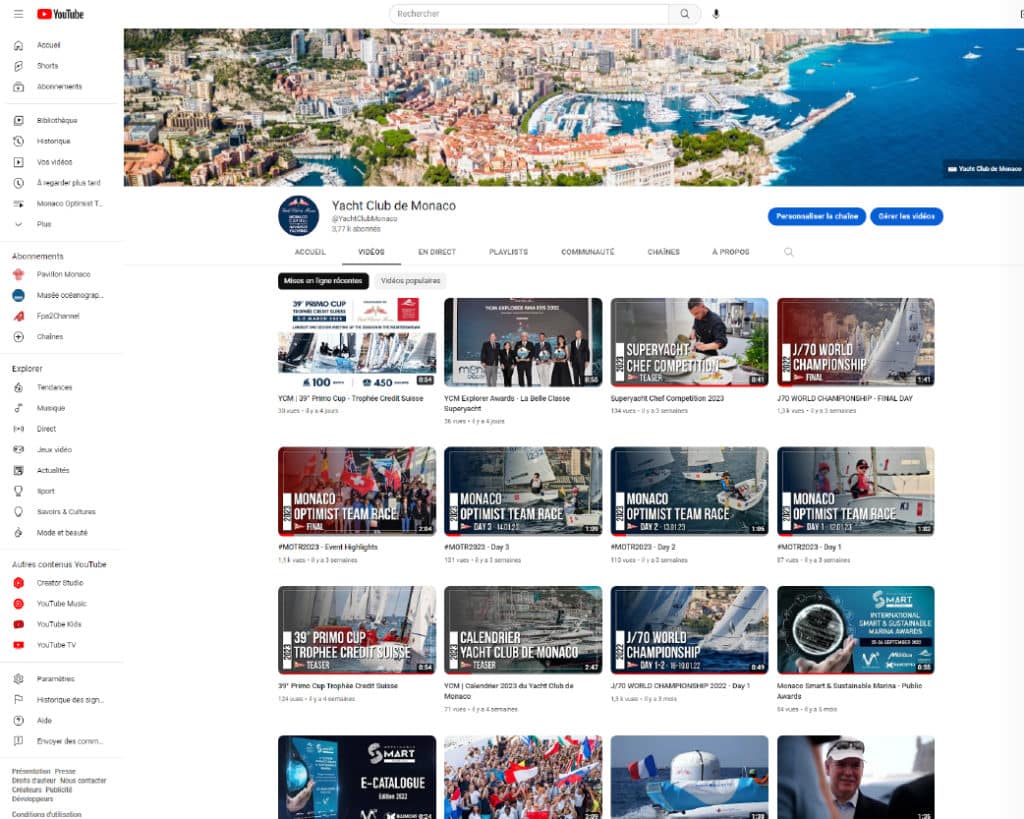The width and height of the screenshot is (1024, 819).
Task: Click Personnaliser la chaîne button
Action: pyautogui.click(x=816, y=216)
